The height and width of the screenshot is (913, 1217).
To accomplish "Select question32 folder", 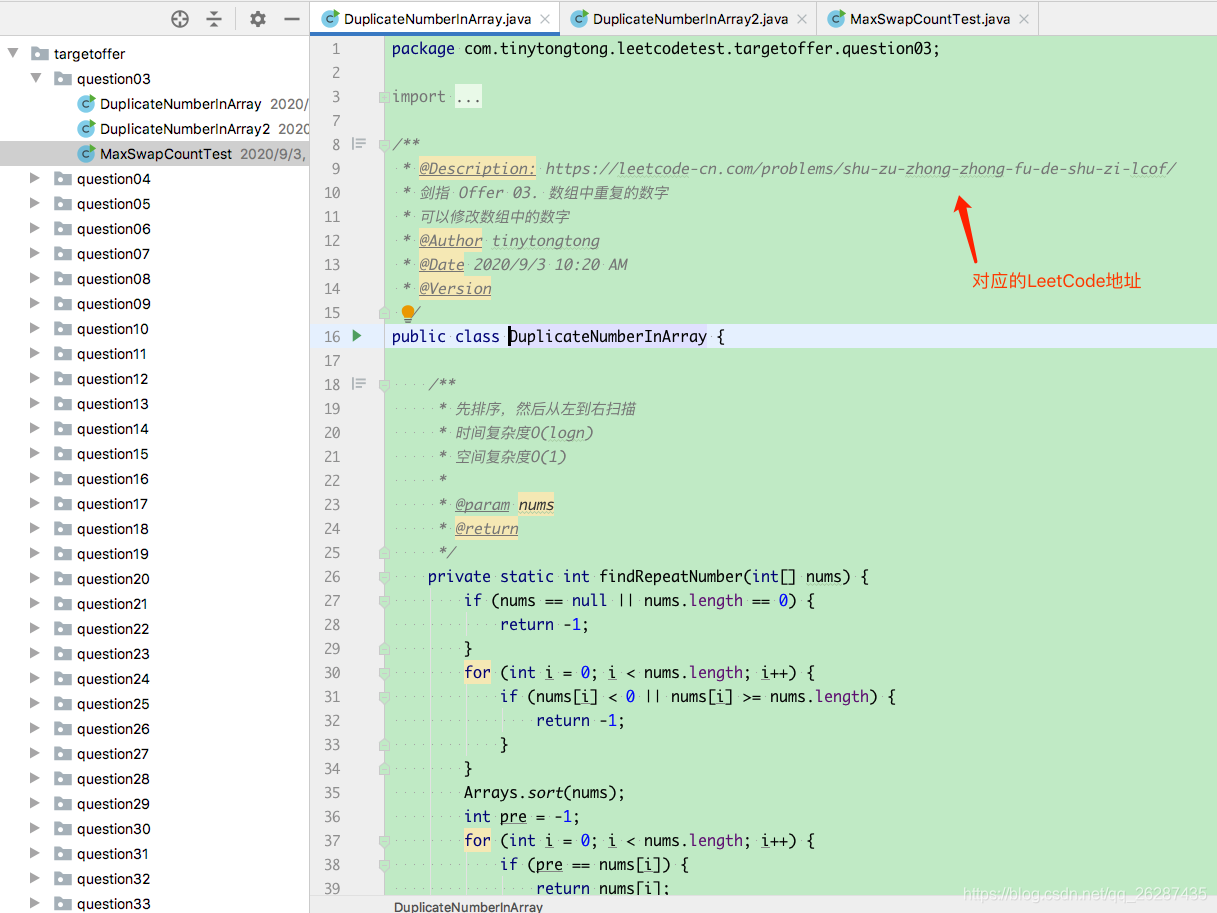I will click(x=113, y=879).
